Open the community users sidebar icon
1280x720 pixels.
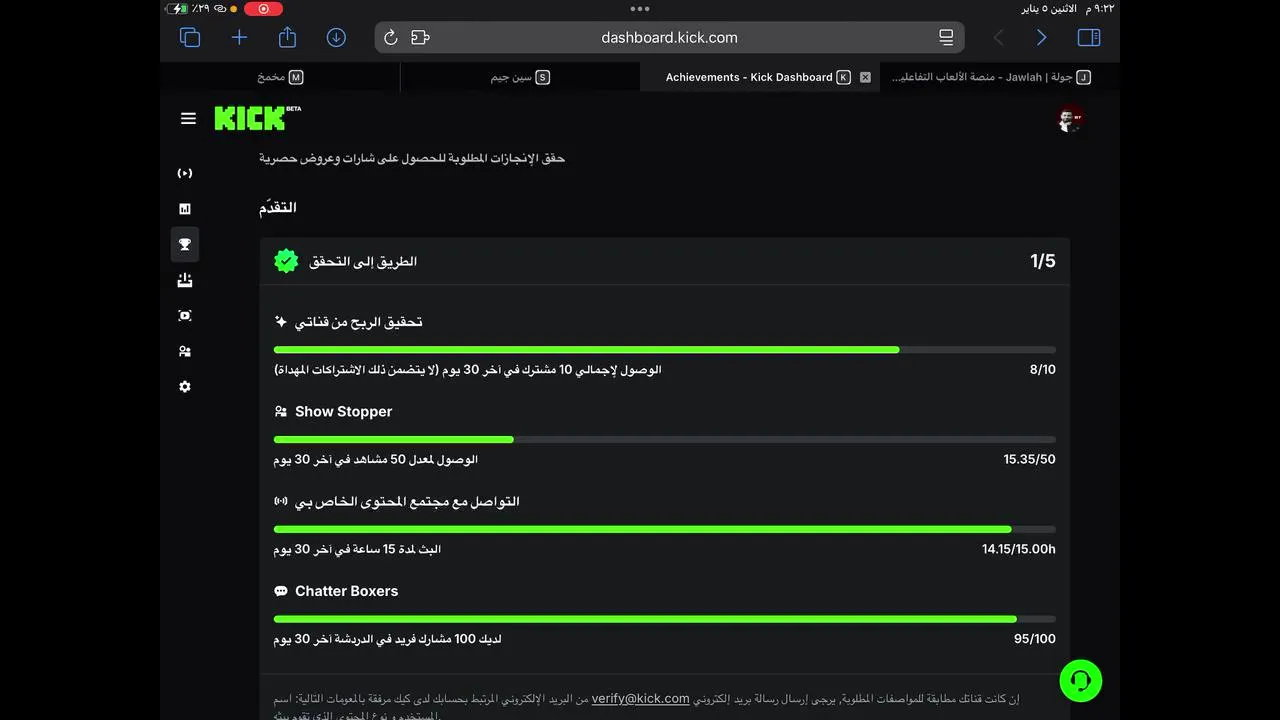pyautogui.click(x=185, y=352)
